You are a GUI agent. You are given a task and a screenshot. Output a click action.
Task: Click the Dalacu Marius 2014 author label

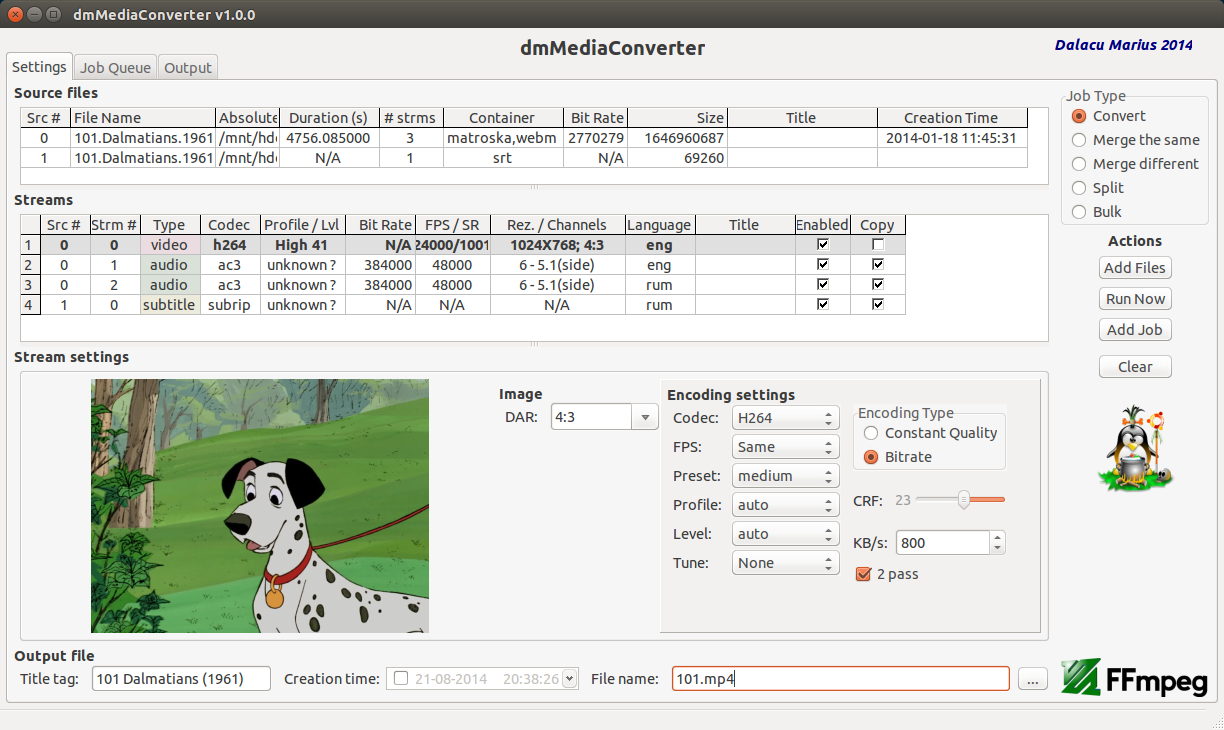(x=1124, y=45)
